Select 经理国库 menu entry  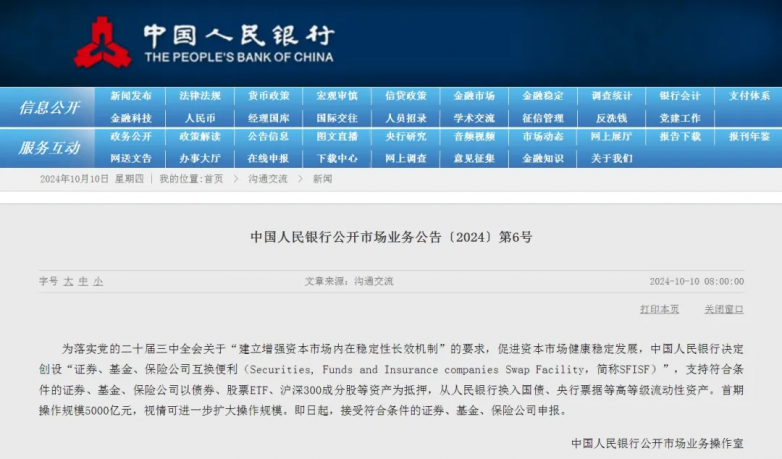coord(268,118)
